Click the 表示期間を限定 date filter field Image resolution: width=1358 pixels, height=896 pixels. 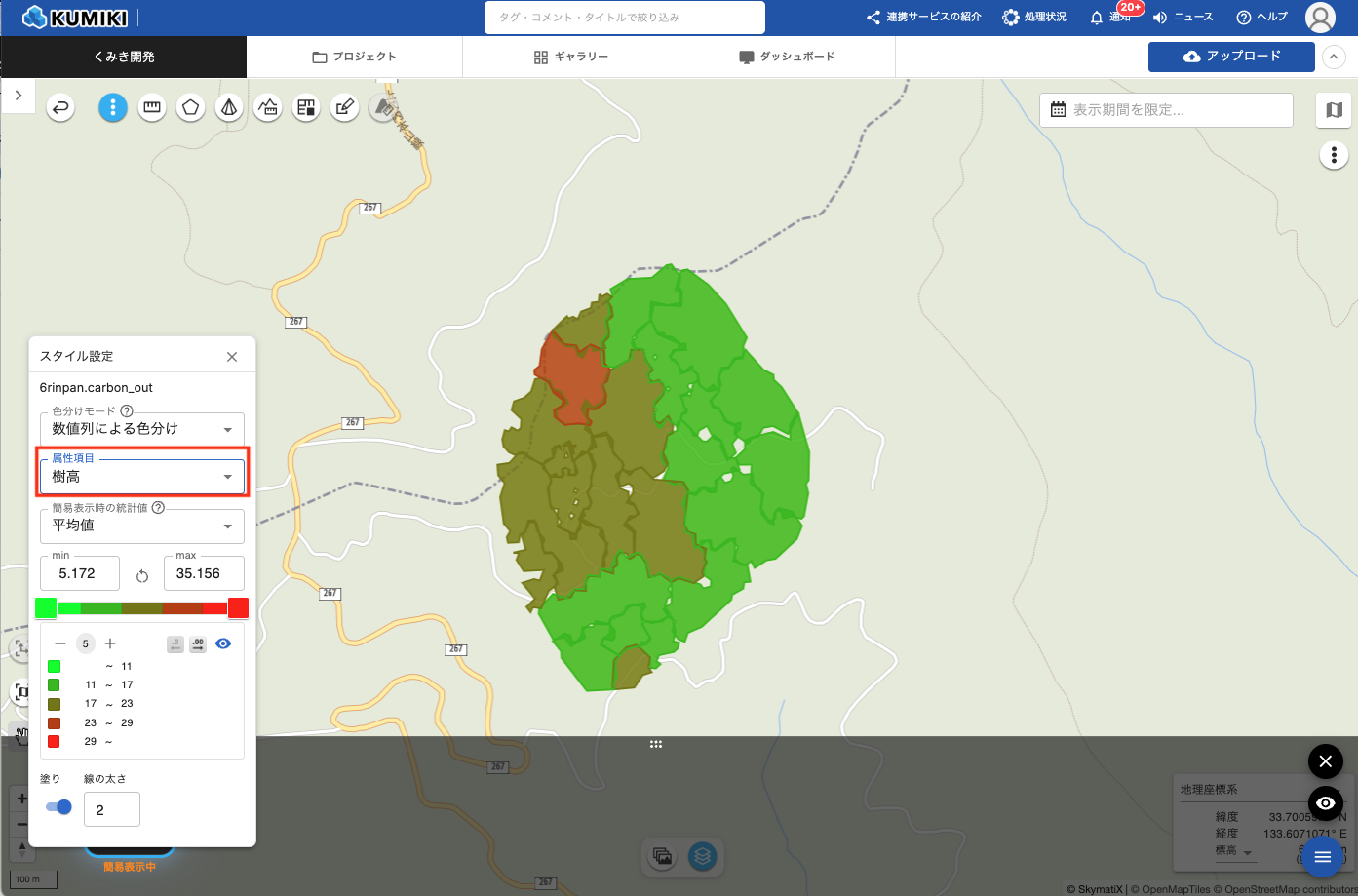[x=1166, y=110]
